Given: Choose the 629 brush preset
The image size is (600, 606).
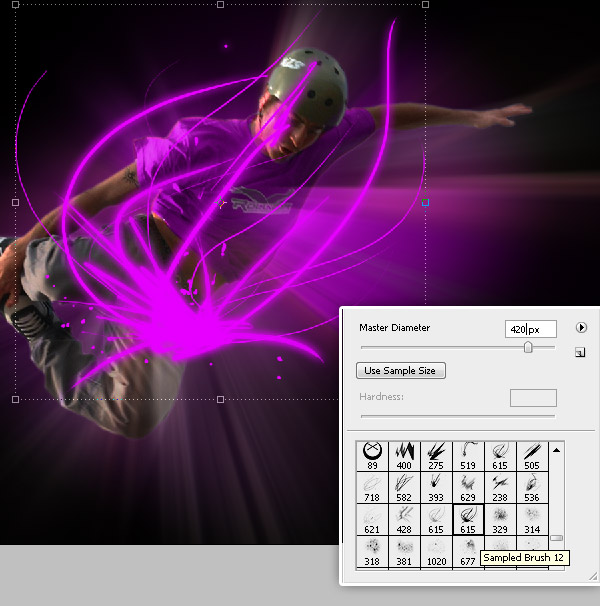Looking at the screenshot, I should 468,488.
